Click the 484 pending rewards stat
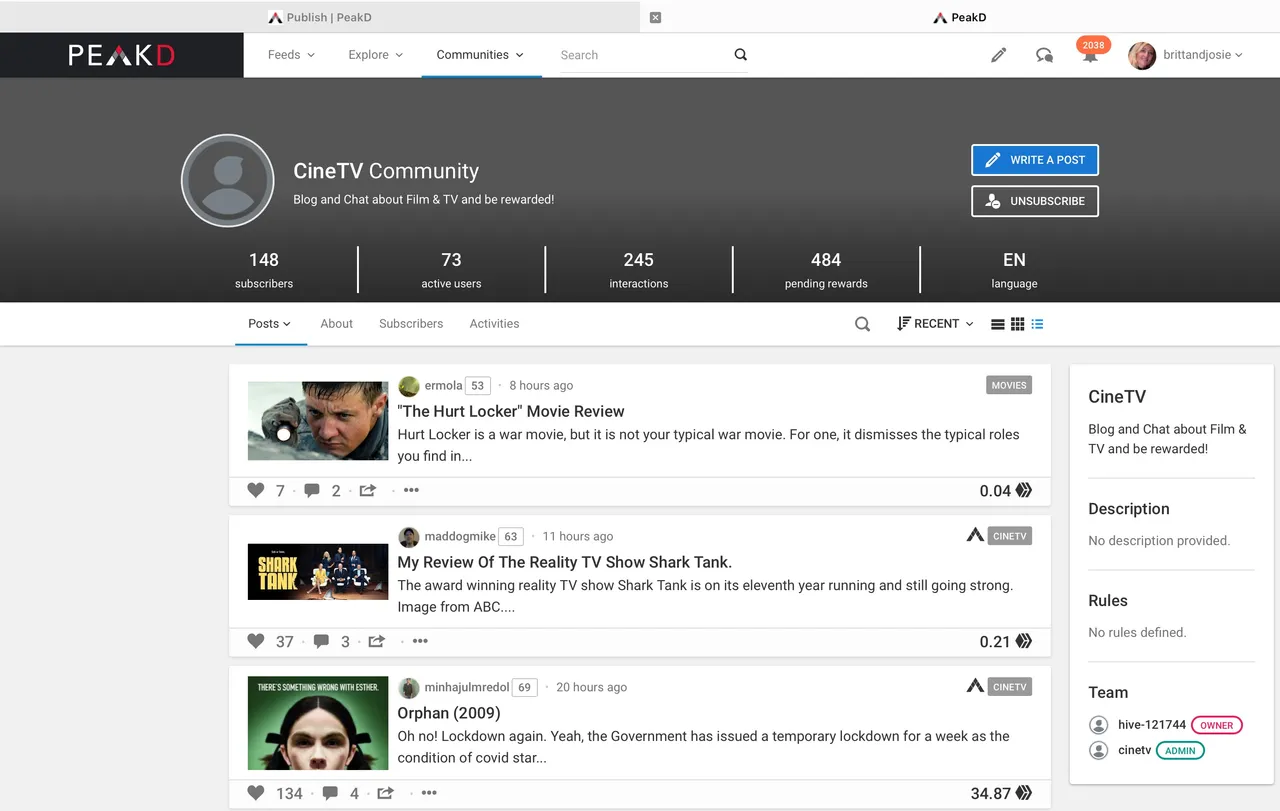This screenshot has height=811, width=1280. (826, 270)
